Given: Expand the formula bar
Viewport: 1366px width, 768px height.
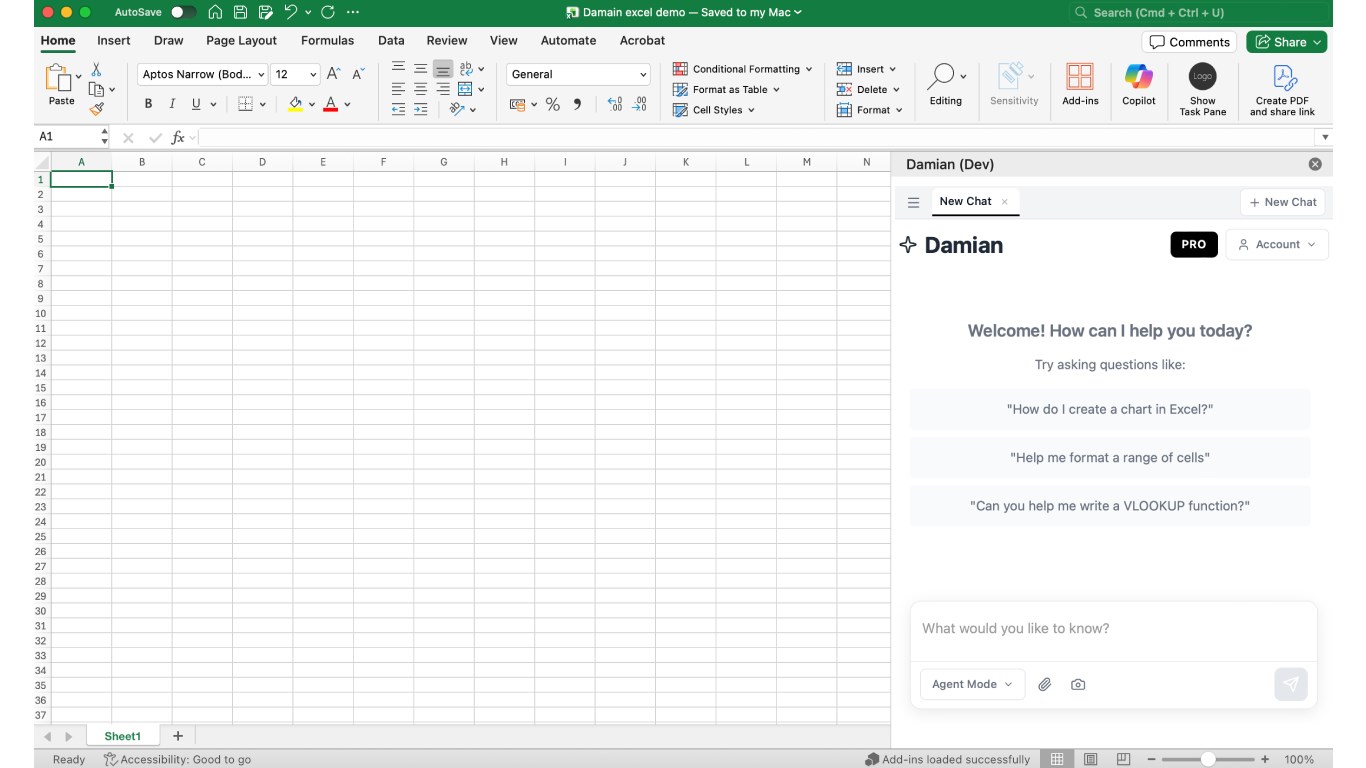Looking at the screenshot, I should [1325, 137].
